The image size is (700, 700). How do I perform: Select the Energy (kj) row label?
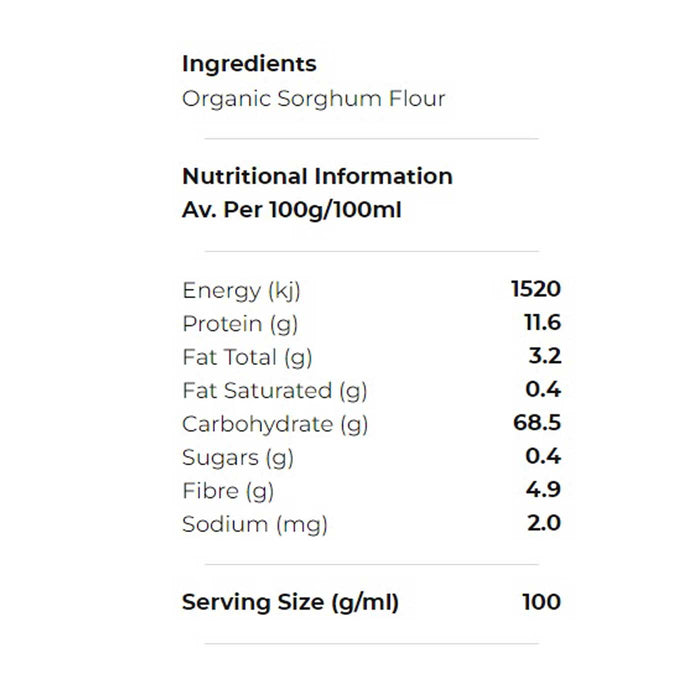241,291
